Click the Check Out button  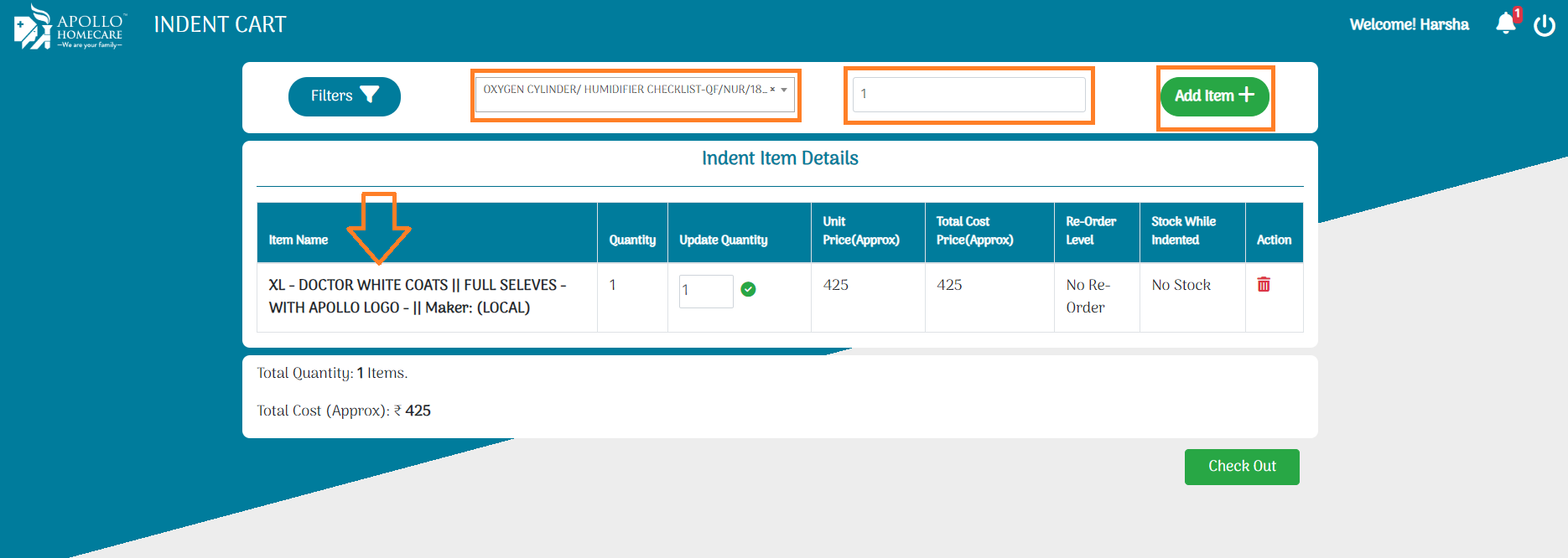tap(1241, 467)
